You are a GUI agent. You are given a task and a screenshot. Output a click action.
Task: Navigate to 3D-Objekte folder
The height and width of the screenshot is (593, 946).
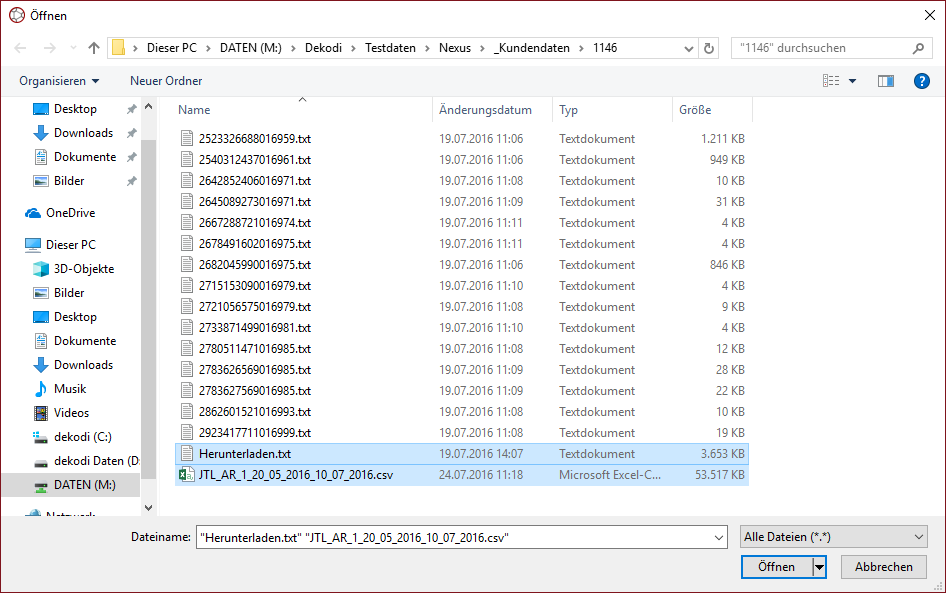[x=84, y=269]
